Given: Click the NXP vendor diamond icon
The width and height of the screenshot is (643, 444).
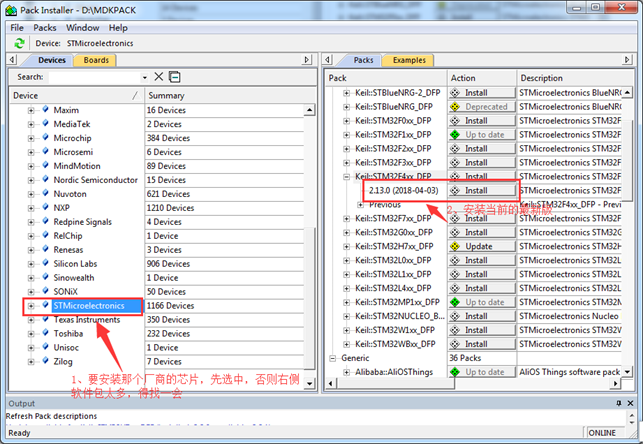Looking at the screenshot, I should coord(46,207).
